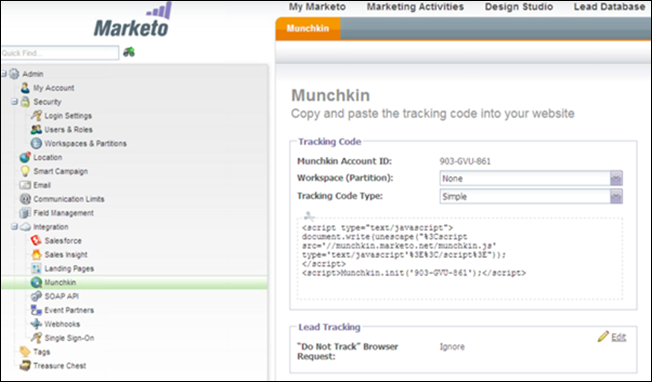Screen dimensions: 652x382
Task: Click the Location globe icon
Action: [25, 157]
